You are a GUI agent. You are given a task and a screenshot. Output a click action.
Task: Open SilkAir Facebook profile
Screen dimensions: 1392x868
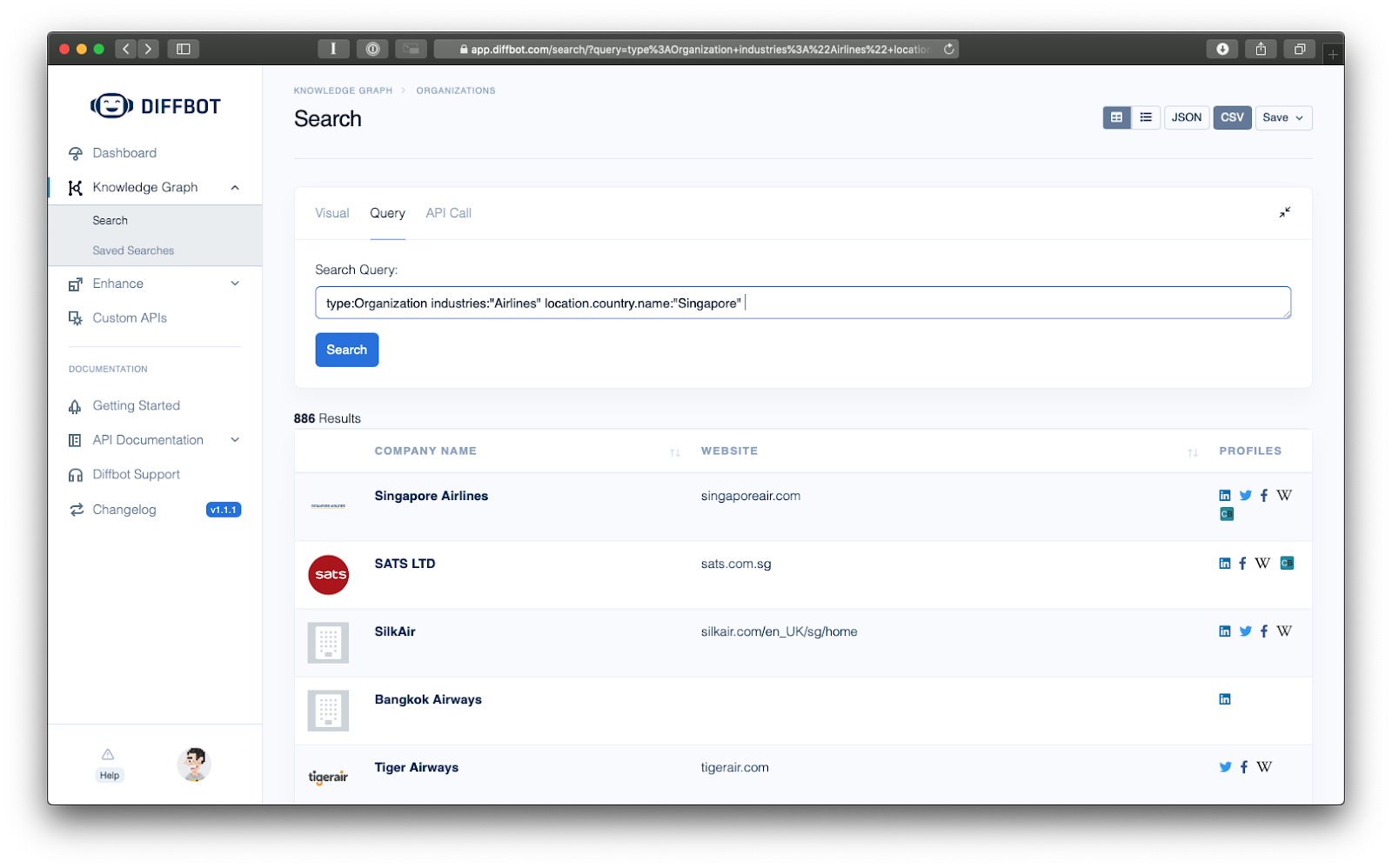pyautogui.click(x=1264, y=631)
